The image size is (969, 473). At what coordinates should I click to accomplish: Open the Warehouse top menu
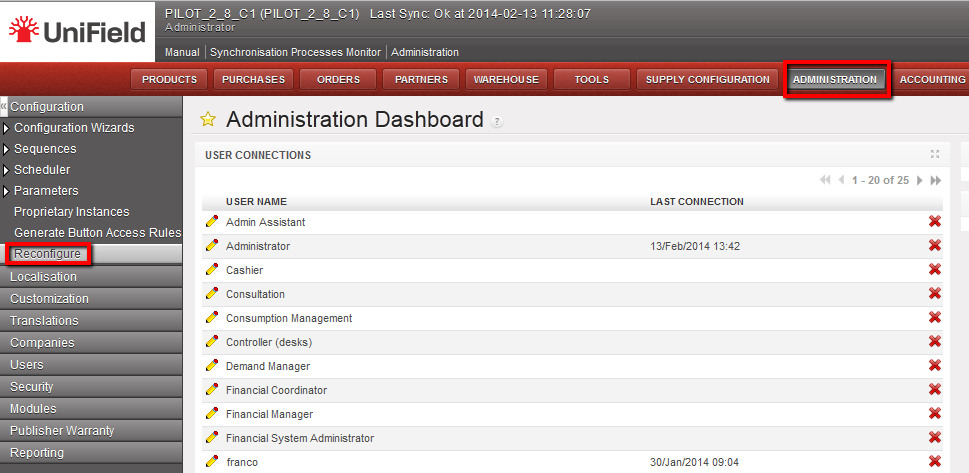505,80
